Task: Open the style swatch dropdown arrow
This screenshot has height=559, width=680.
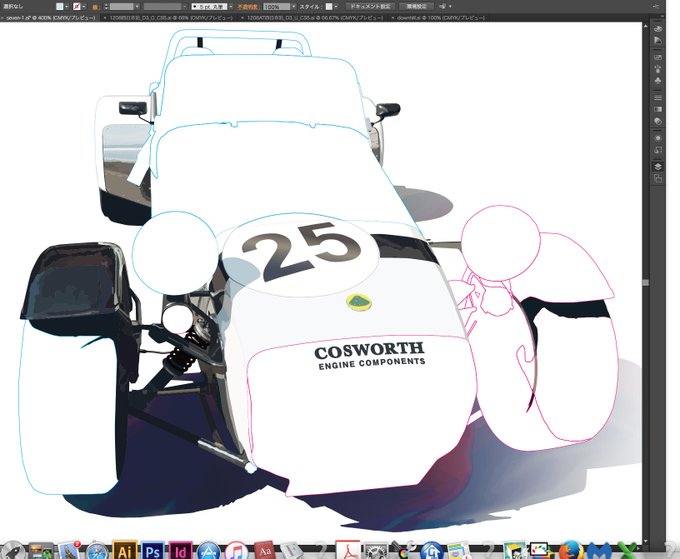Action: click(336, 7)
